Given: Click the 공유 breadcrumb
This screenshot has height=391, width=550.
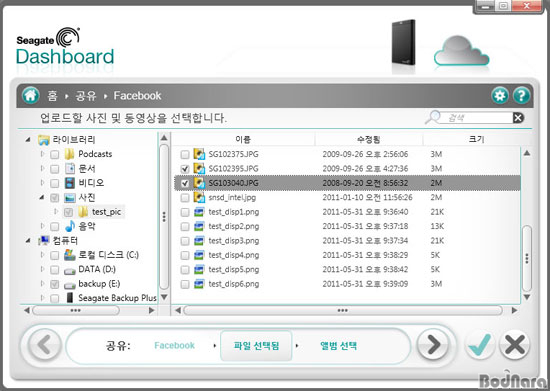Looking at the screenshot, I should tap(86, 96).
